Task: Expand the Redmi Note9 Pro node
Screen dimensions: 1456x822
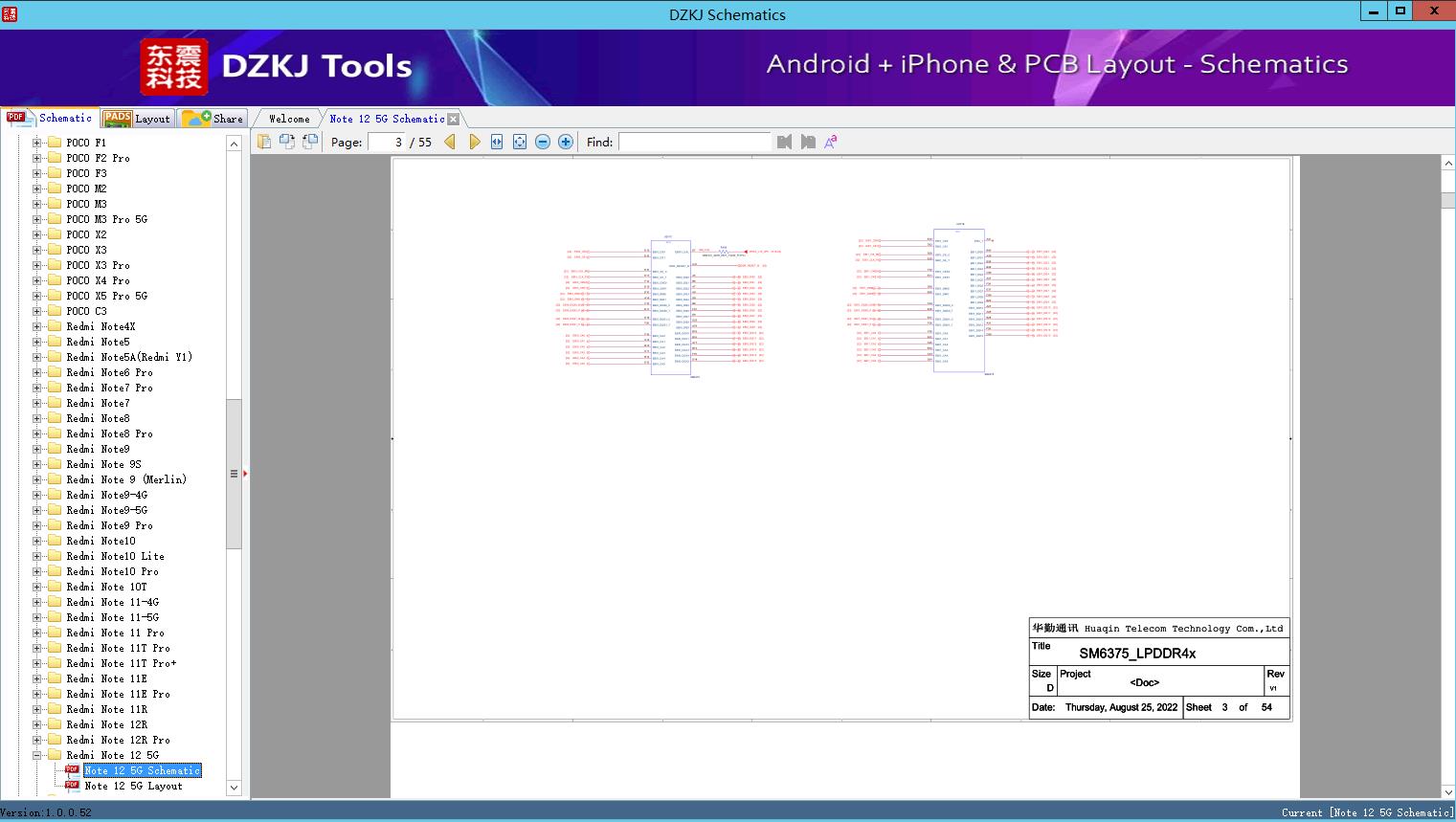Action: (37, 525)
